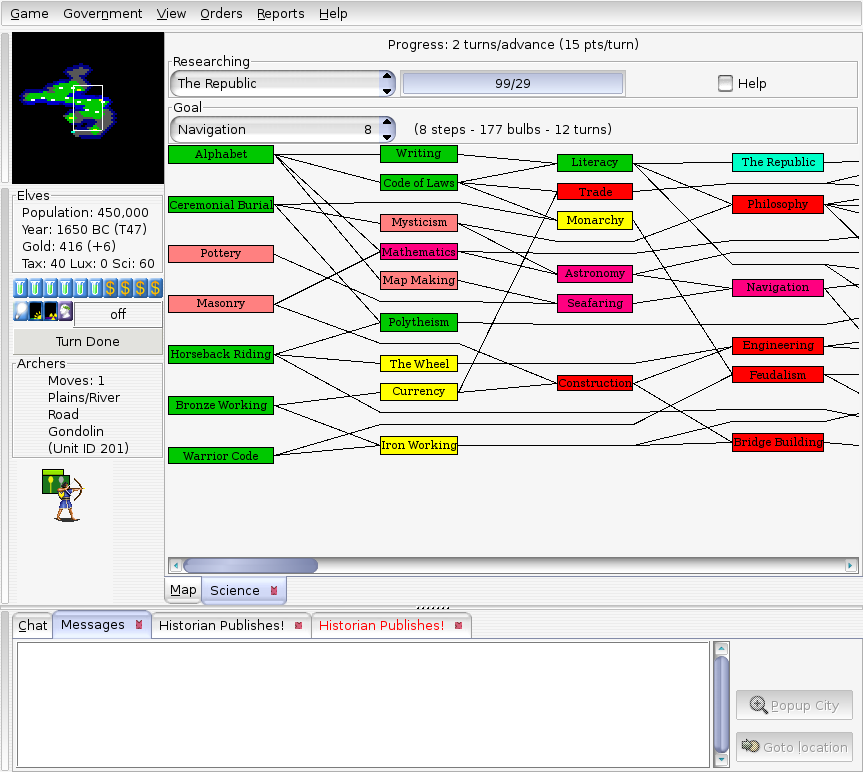Select the Mathematics tech node
863x772 pixels.
coord(419,252)
